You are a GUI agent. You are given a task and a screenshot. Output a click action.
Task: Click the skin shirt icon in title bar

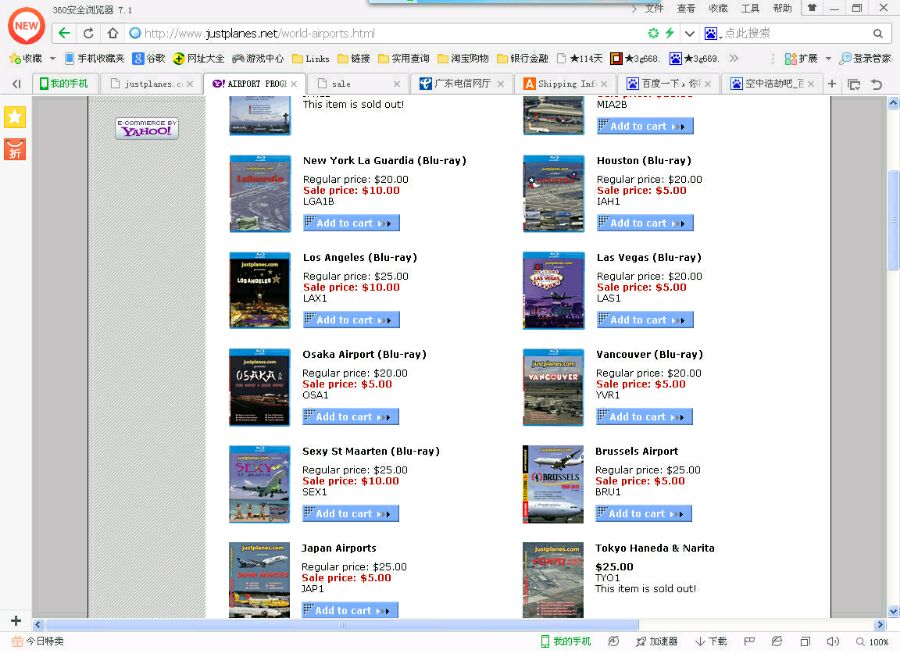[812, 8]
